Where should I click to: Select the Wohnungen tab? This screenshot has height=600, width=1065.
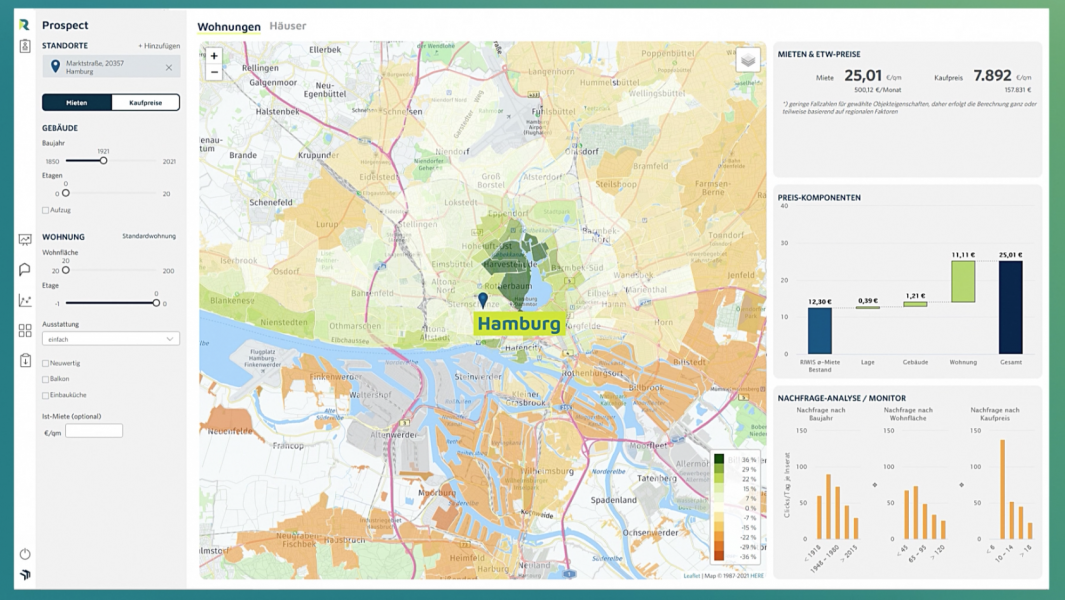click(x=229, y=27)
